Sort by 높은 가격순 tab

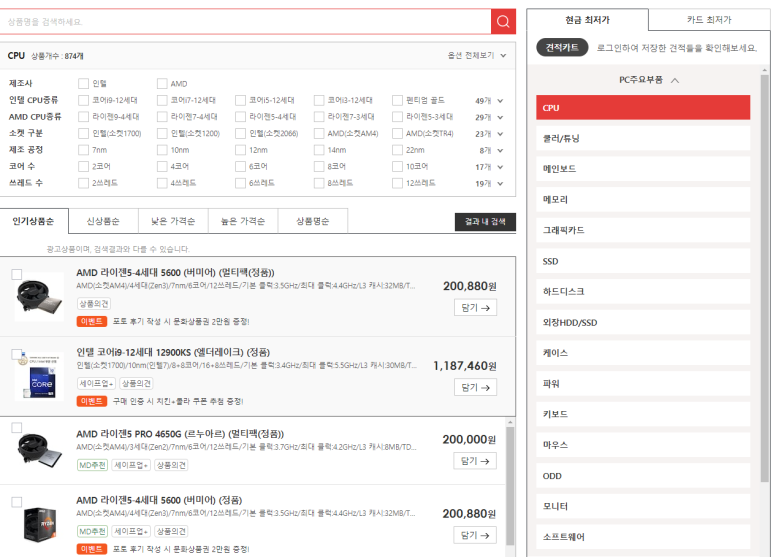(243, 221)
